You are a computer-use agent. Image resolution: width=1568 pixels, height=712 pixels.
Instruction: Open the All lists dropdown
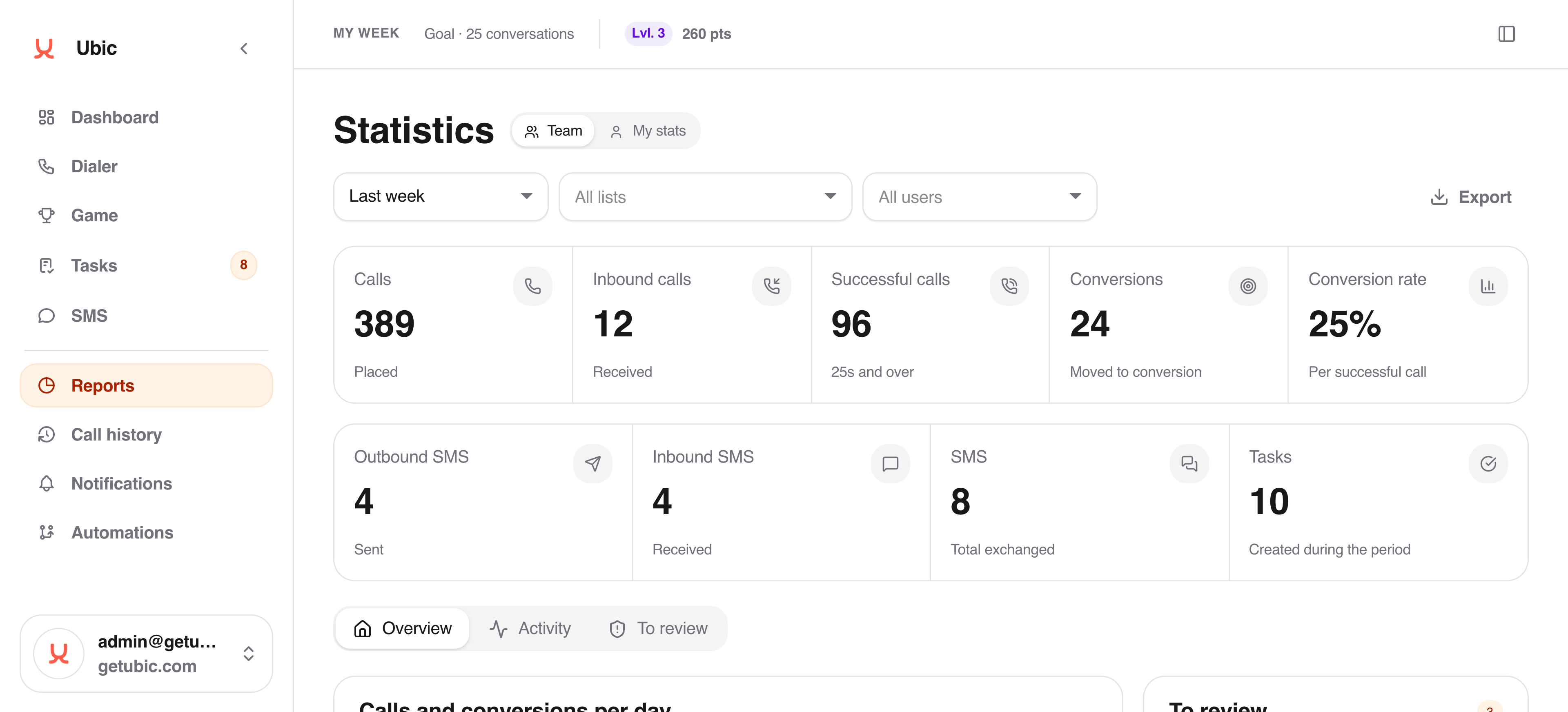point(705,196)
